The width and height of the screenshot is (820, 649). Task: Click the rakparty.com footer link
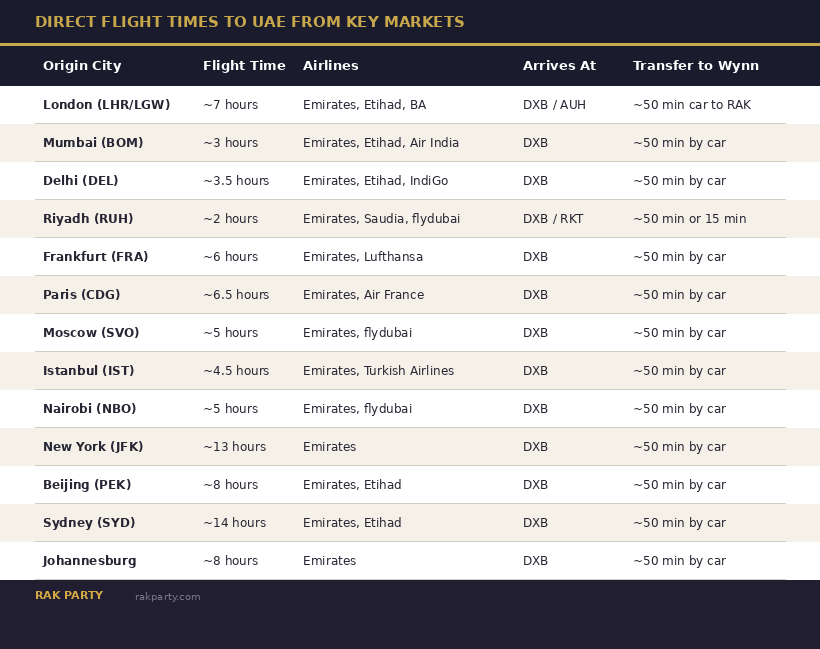[x=167, y=597]
